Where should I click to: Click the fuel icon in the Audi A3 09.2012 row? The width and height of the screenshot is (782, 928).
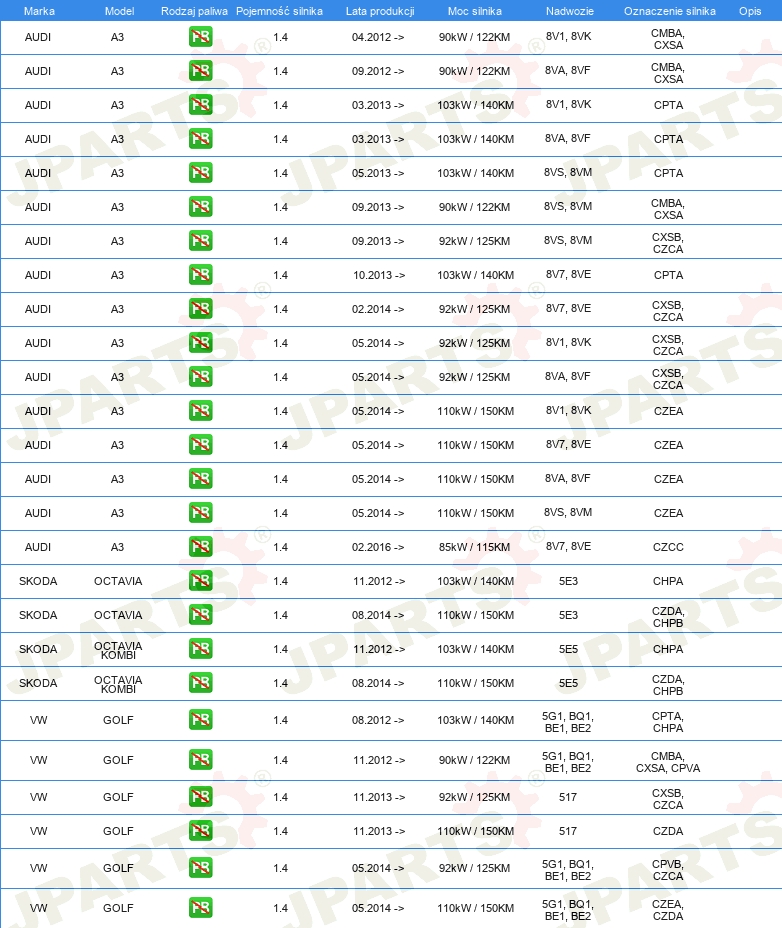201,71
